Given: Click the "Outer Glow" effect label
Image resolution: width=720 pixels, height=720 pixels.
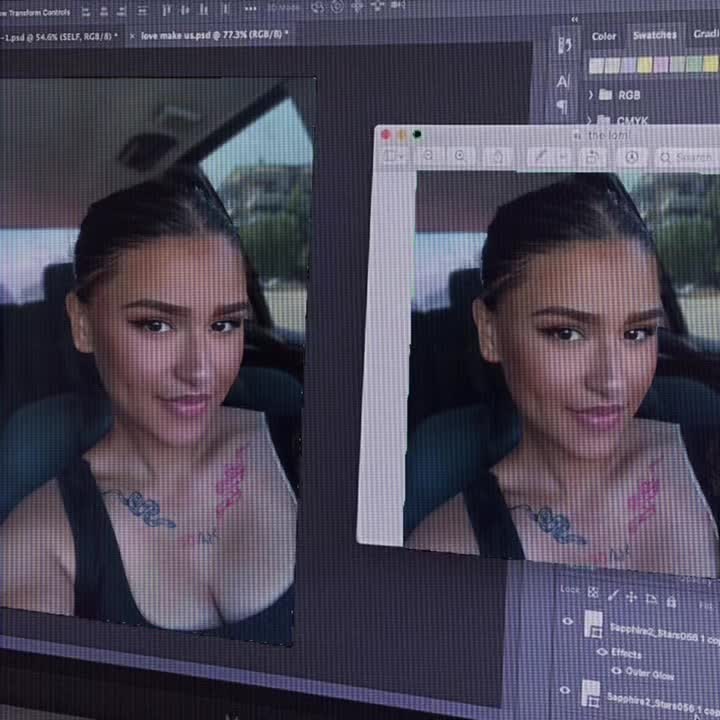Looking at the screenshot, I should 650,674.
